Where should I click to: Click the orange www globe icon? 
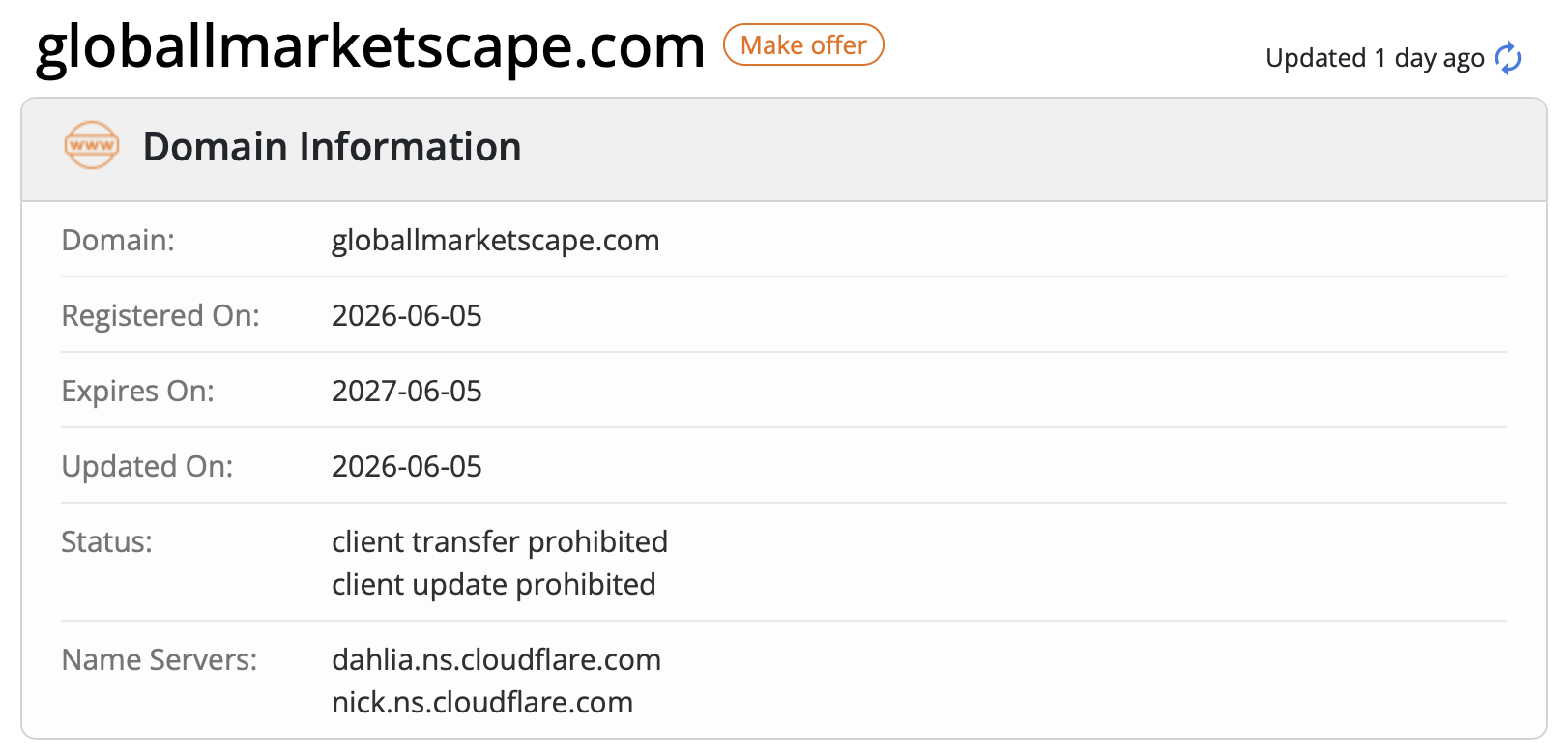point(92,146)
